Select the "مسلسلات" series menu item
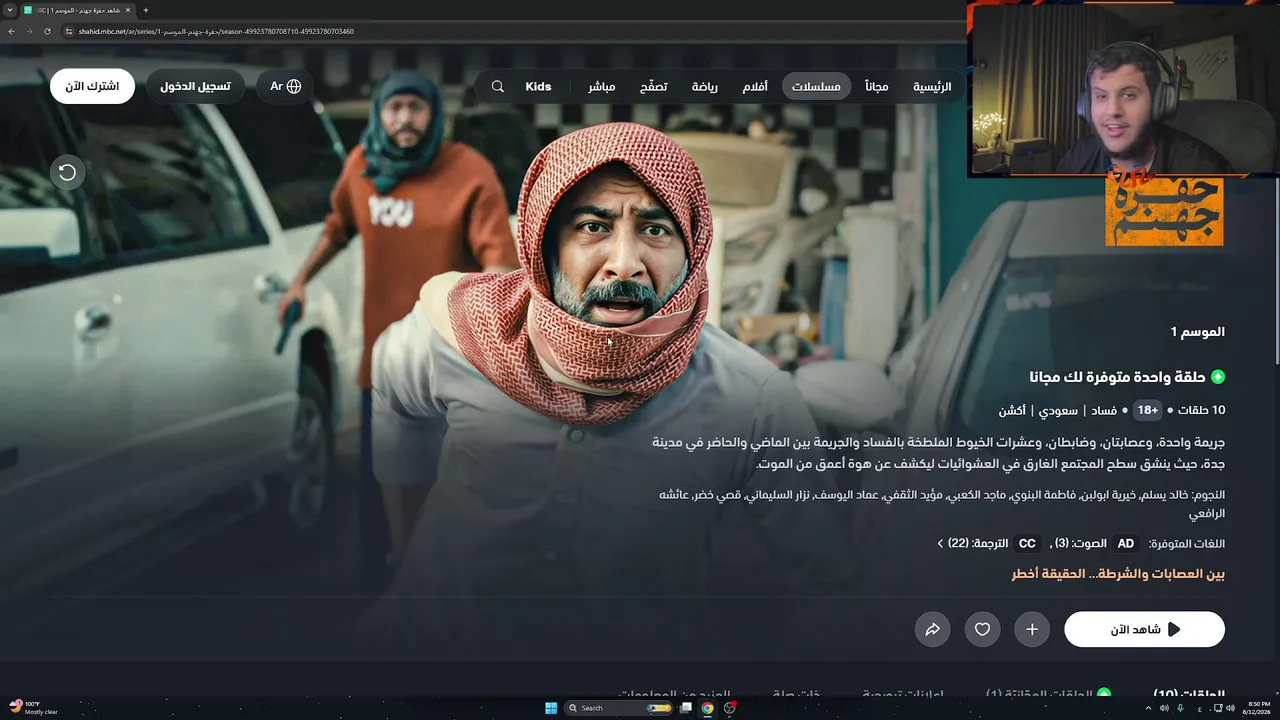Viewport: 1280px width, 720px height. click(816, 87)
